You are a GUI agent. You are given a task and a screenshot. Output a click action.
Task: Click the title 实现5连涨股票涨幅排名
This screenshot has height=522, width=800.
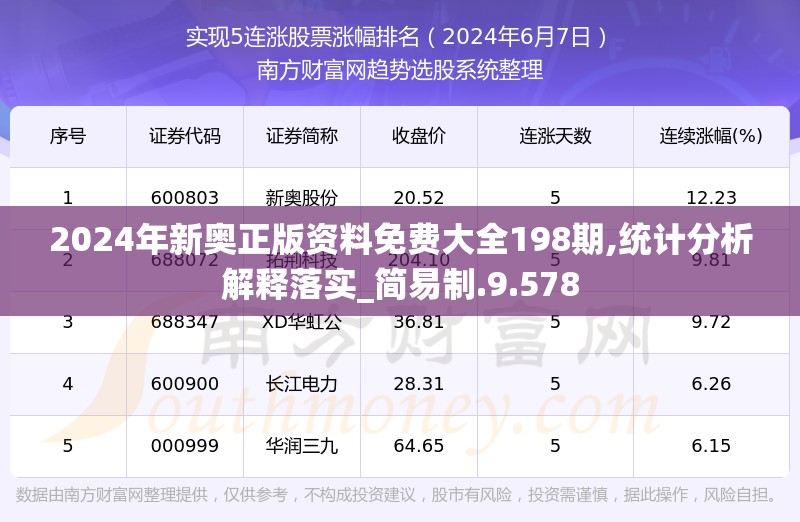point(303,37)
